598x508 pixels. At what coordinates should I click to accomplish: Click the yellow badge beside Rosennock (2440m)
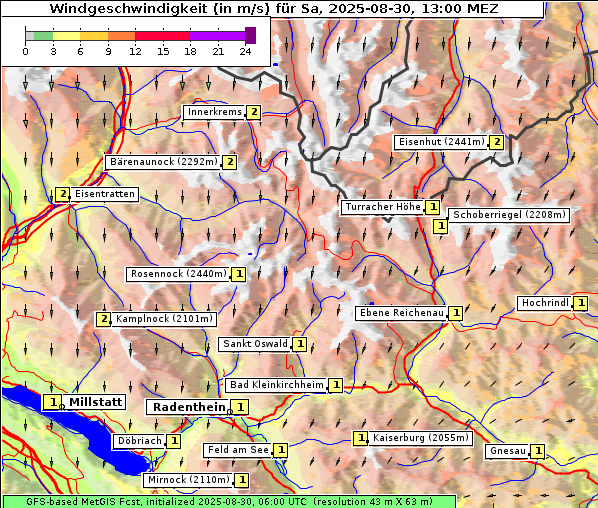(239, 274)
